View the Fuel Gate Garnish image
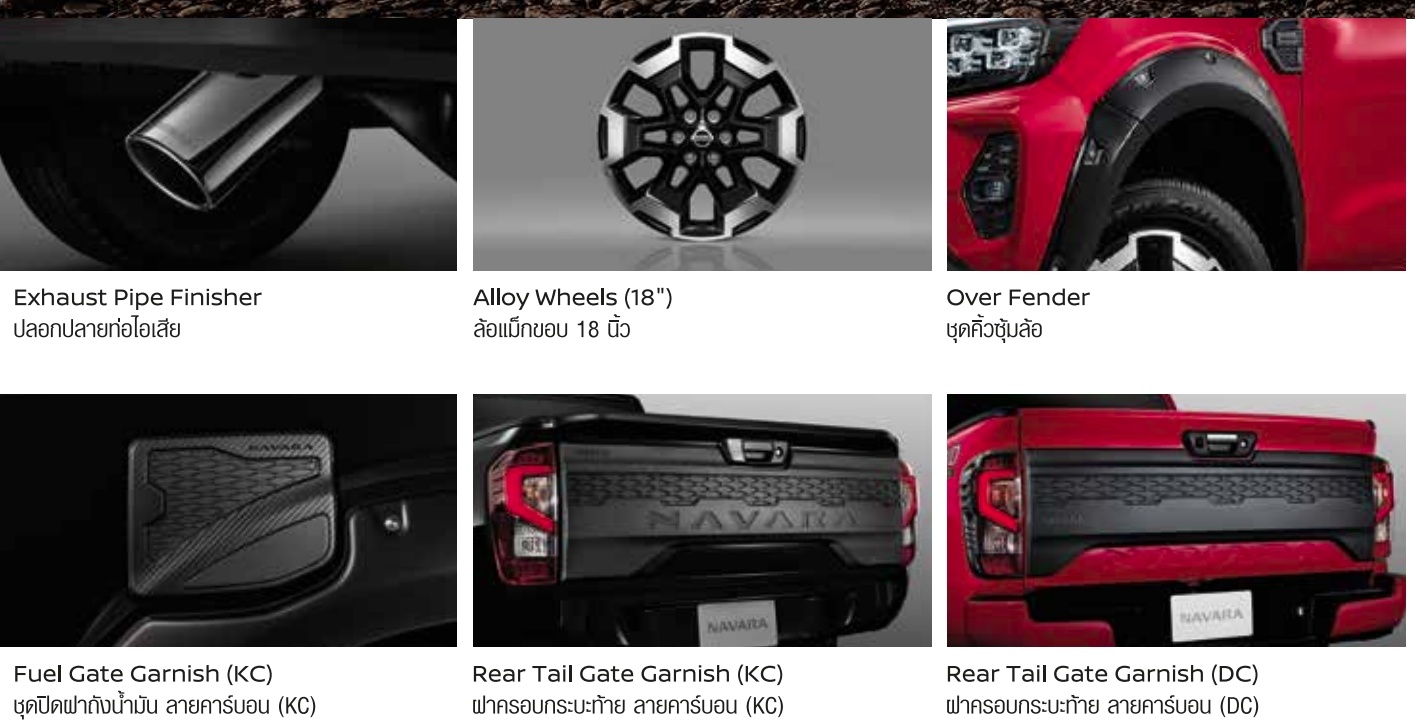The image size is (1415, 728). (228, 520)
